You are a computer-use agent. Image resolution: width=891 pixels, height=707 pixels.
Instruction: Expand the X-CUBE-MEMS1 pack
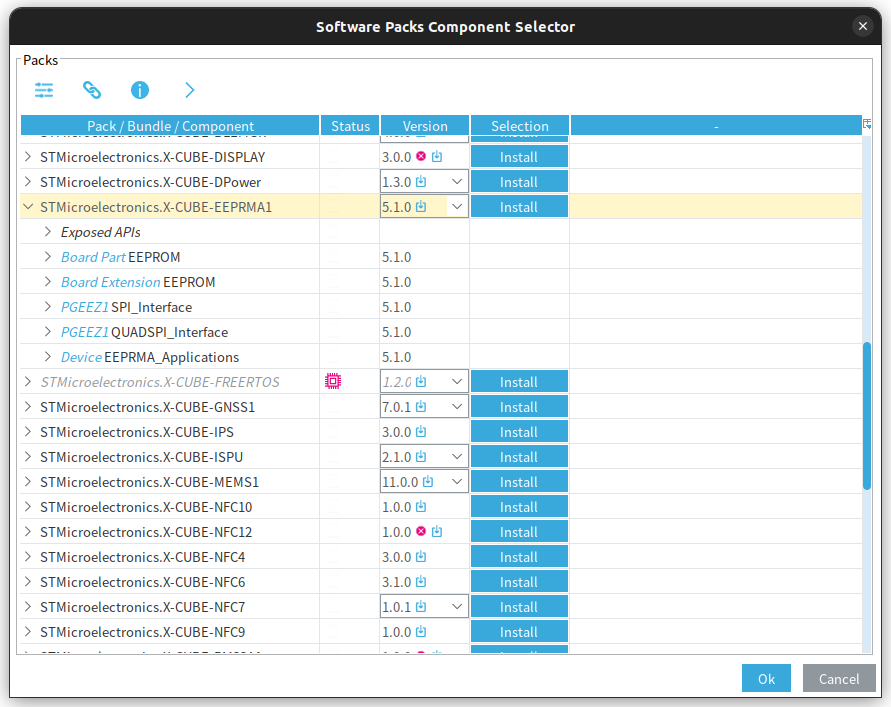pos(27,482)
